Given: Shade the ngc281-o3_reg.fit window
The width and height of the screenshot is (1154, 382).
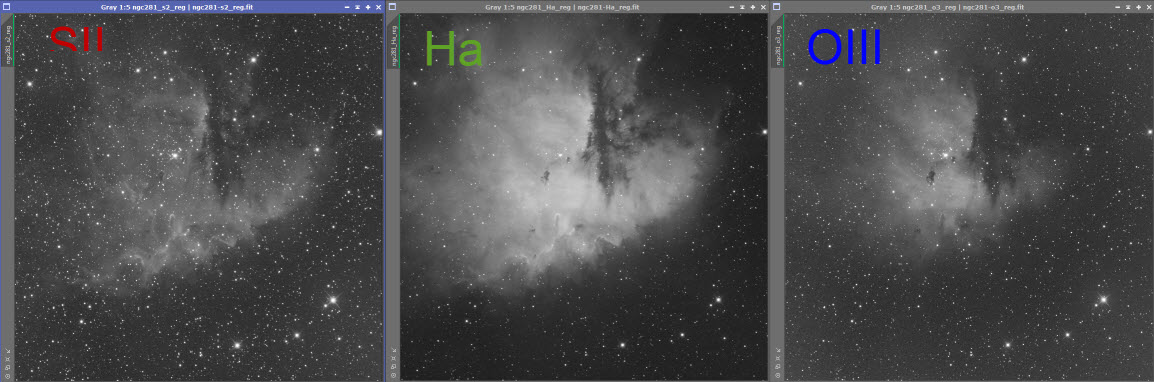Looking at the screenshot, I should point(1128,7).
